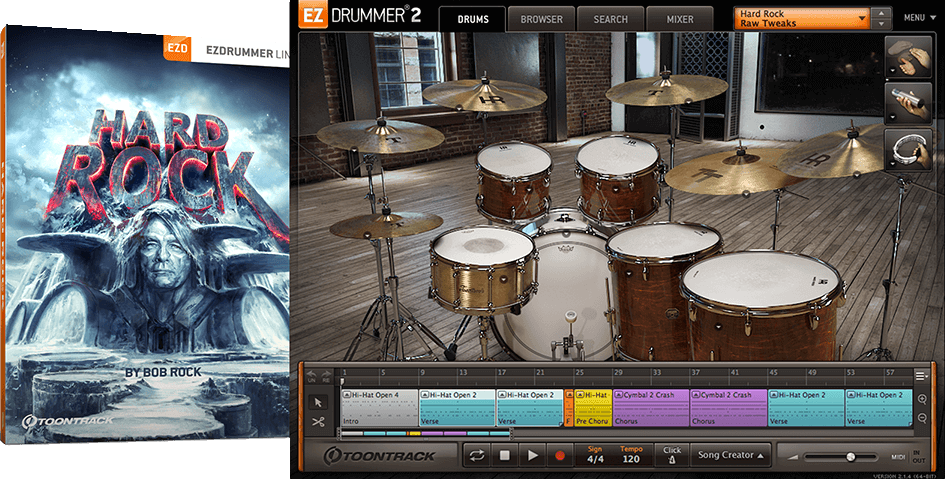Click the shaker percussion pad
This screenshot has width=945, height=479.
pyautogui.click(x=908, y=104)
